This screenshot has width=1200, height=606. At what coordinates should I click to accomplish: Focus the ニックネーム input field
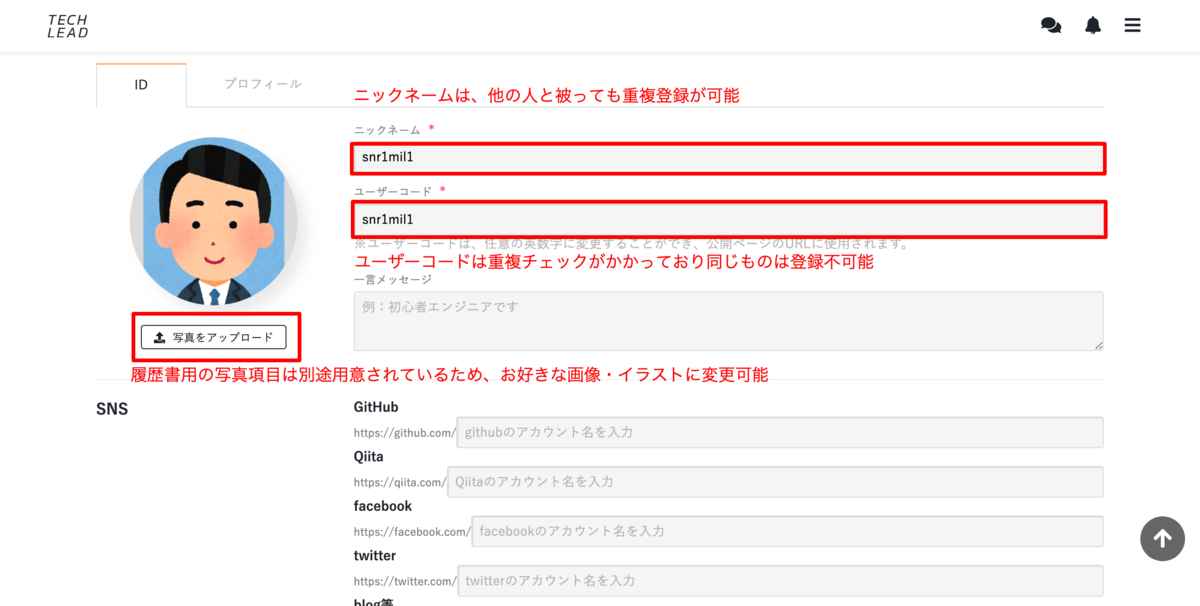(728, 158)
